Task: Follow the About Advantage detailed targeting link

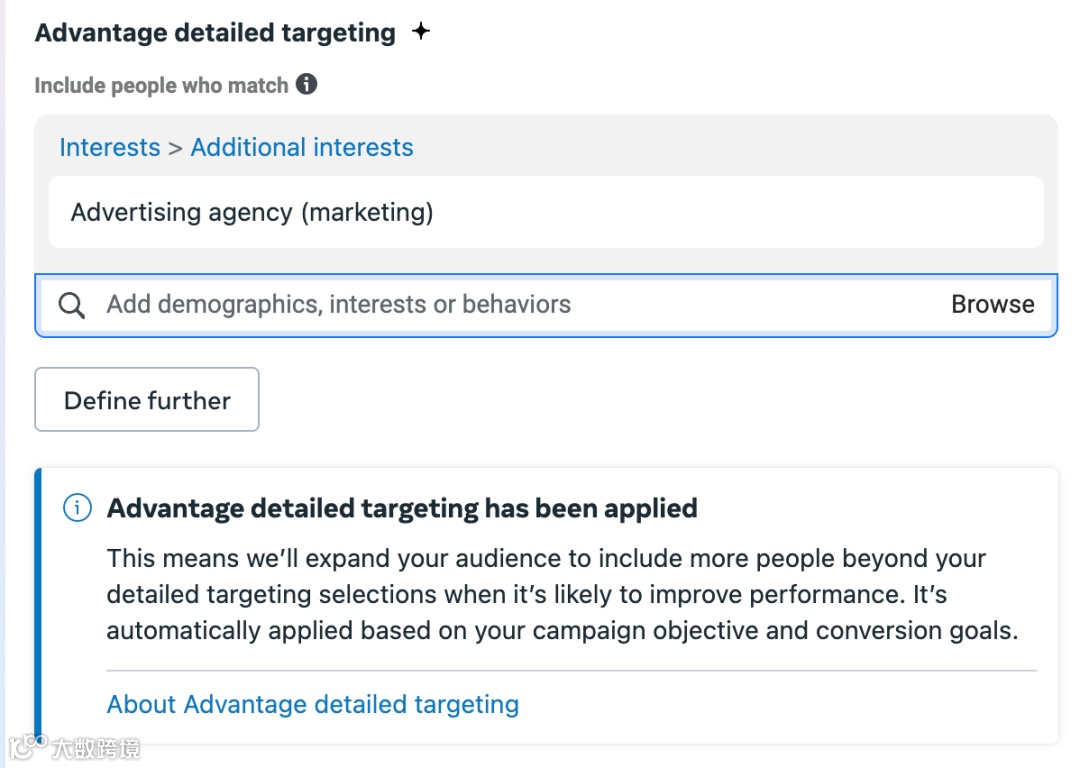Action: 313,704
